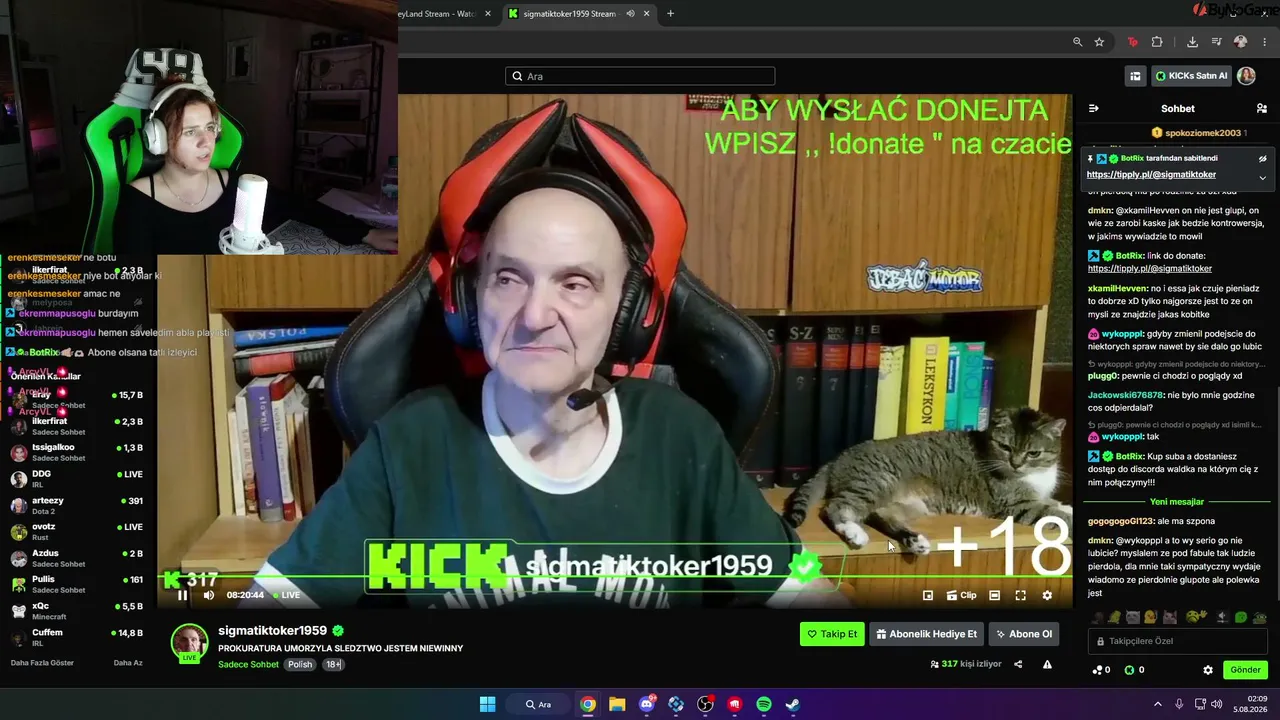
Task: Open Eray channel in sidebar
Action: click(x=78, y=399)
